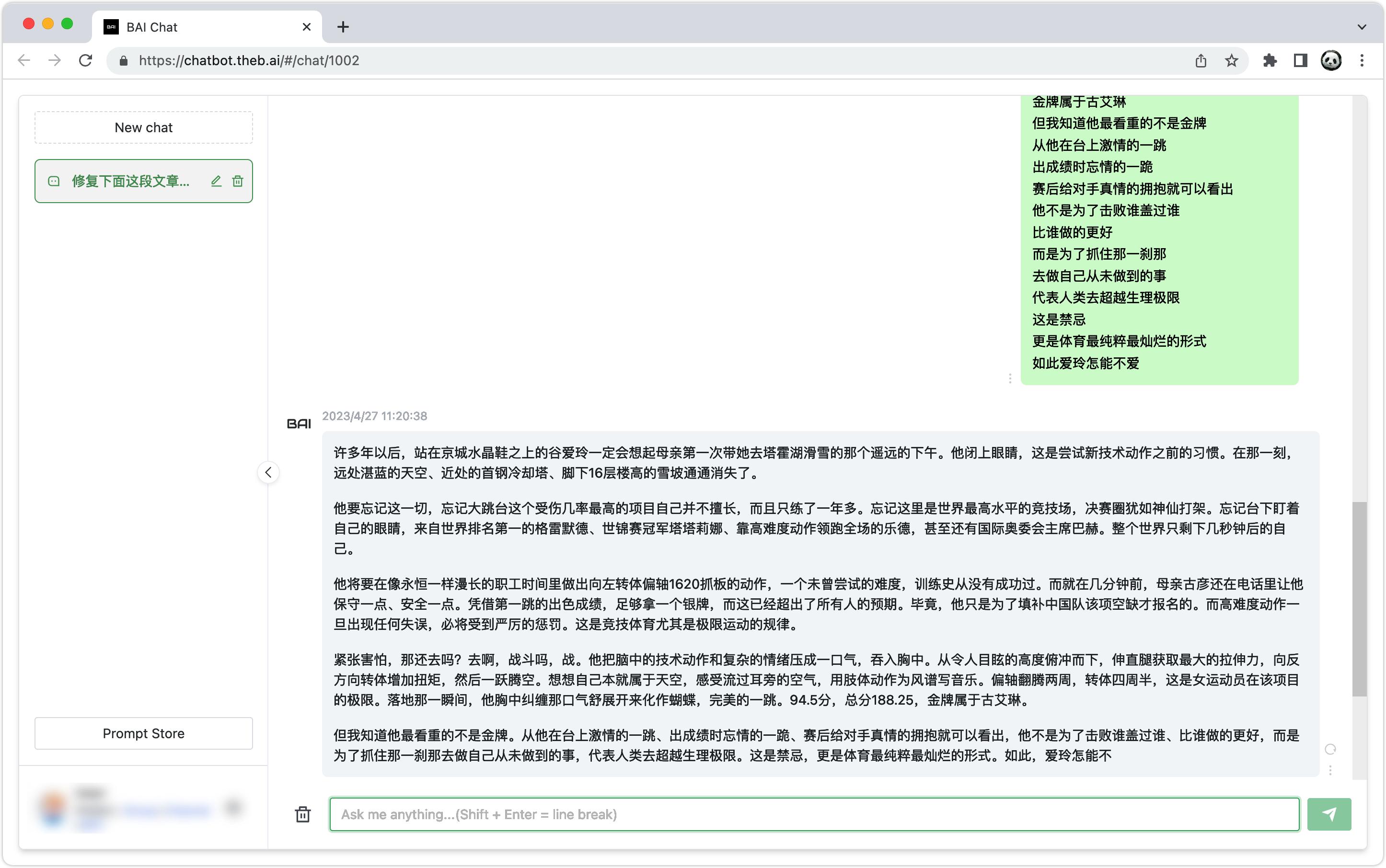Focus the Ask me anything input field

tap(814, 814)
